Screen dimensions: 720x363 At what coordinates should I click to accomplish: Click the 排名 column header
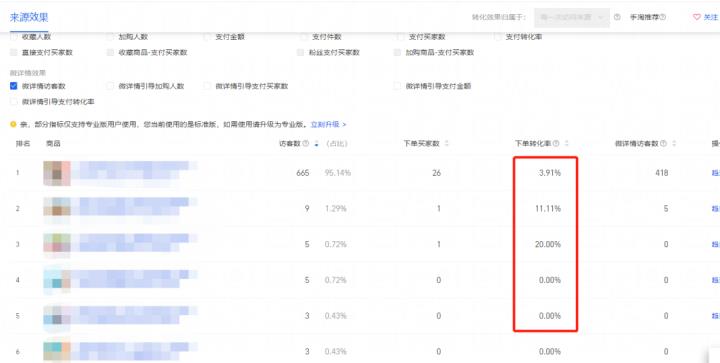click(x=23, y=144)
